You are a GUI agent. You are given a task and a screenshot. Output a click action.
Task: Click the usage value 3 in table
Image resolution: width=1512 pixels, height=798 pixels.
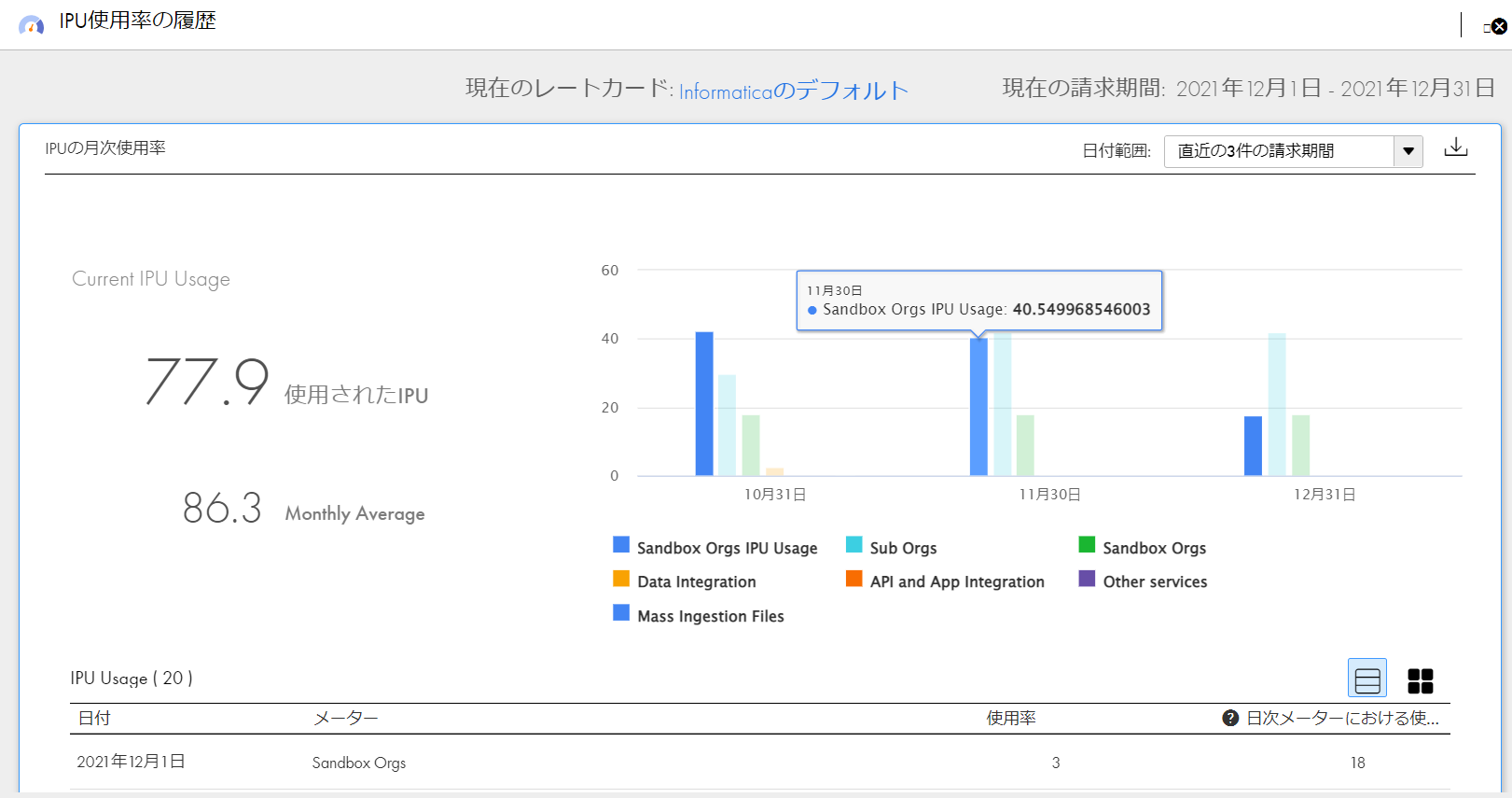[x=1056, y=763]
